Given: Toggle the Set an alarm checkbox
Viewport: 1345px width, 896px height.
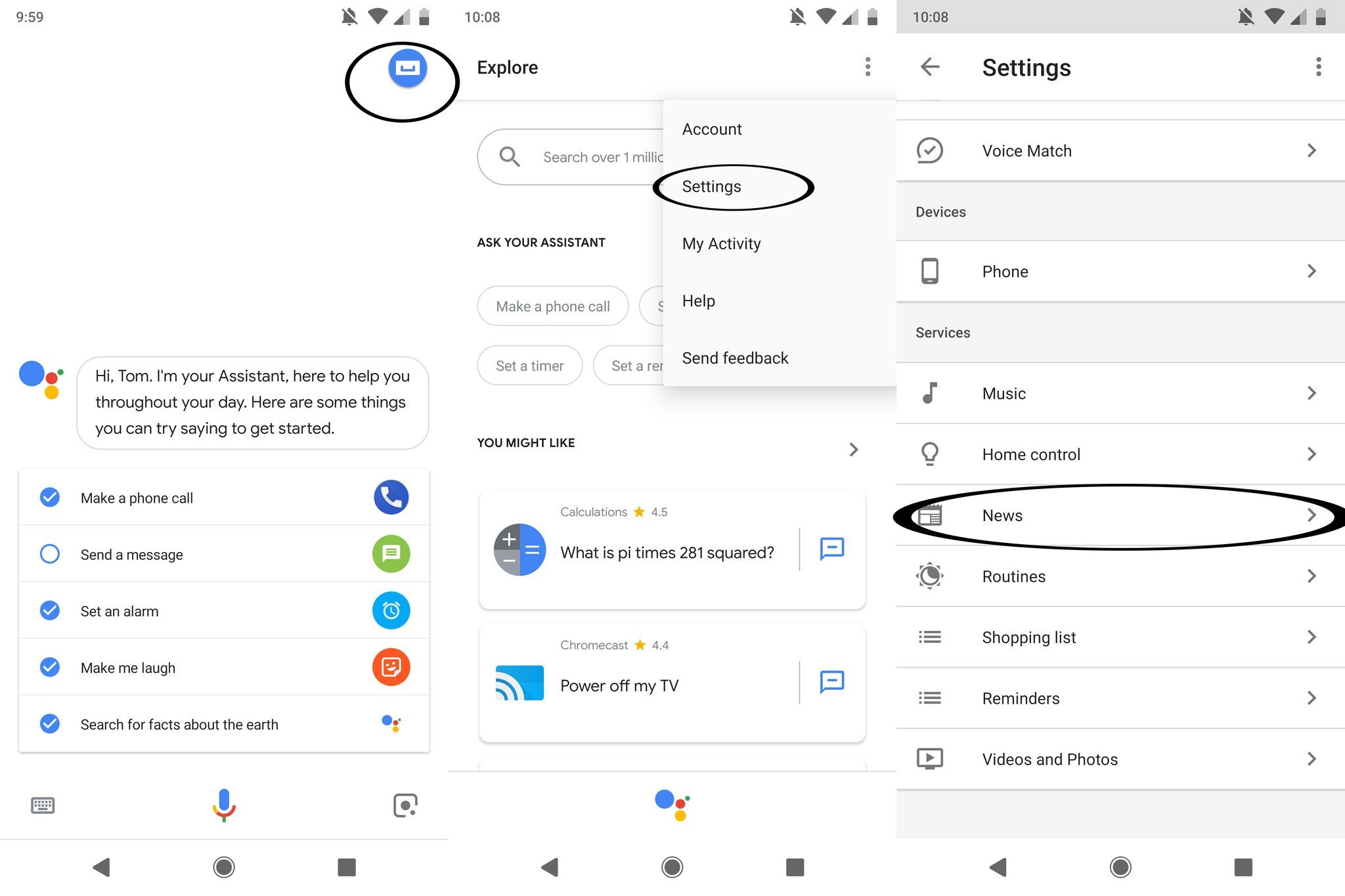Looking at the screenshot, I should [x=49, y=611].
